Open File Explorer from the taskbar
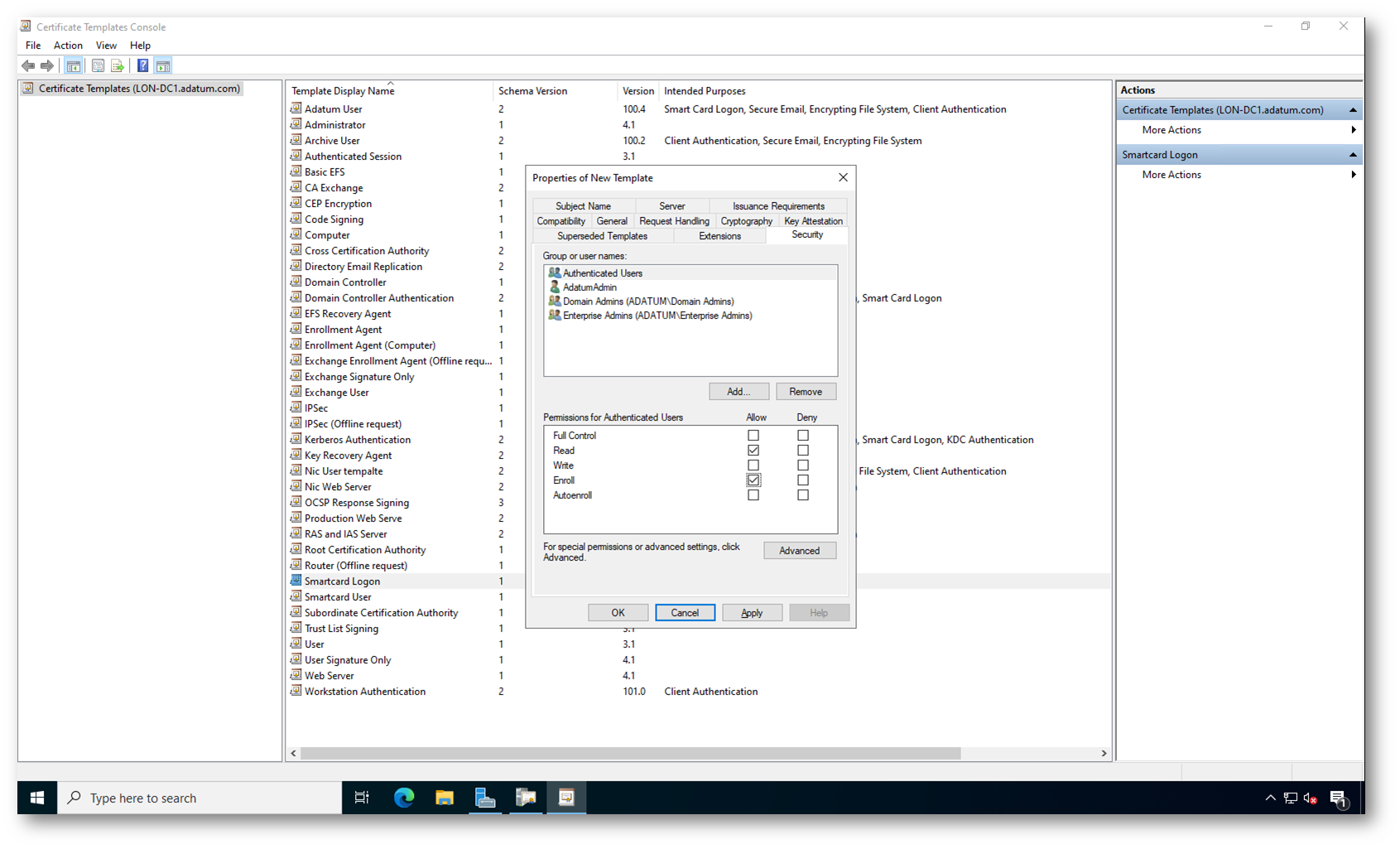 coord(445,798)
